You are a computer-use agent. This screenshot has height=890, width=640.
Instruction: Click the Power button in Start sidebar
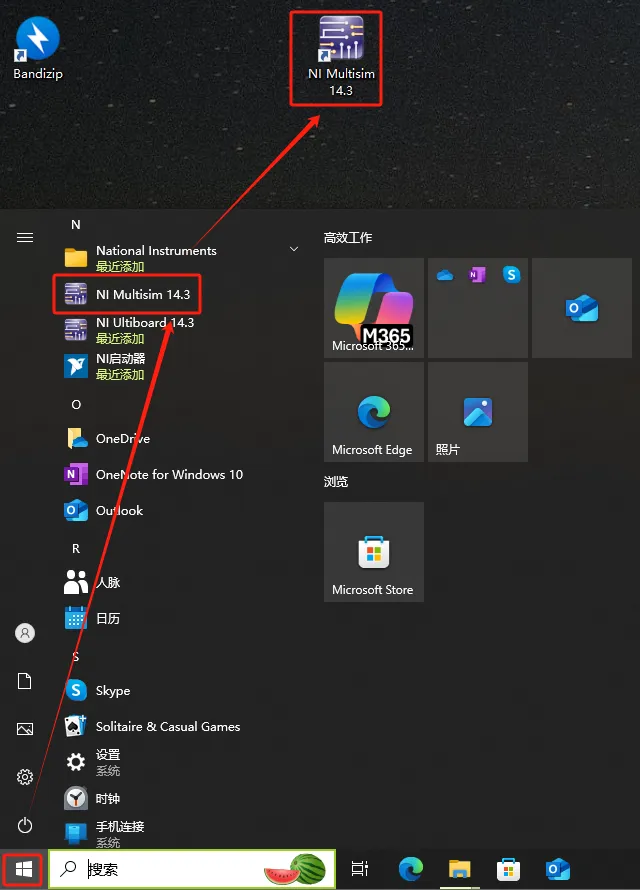[25, 825]
